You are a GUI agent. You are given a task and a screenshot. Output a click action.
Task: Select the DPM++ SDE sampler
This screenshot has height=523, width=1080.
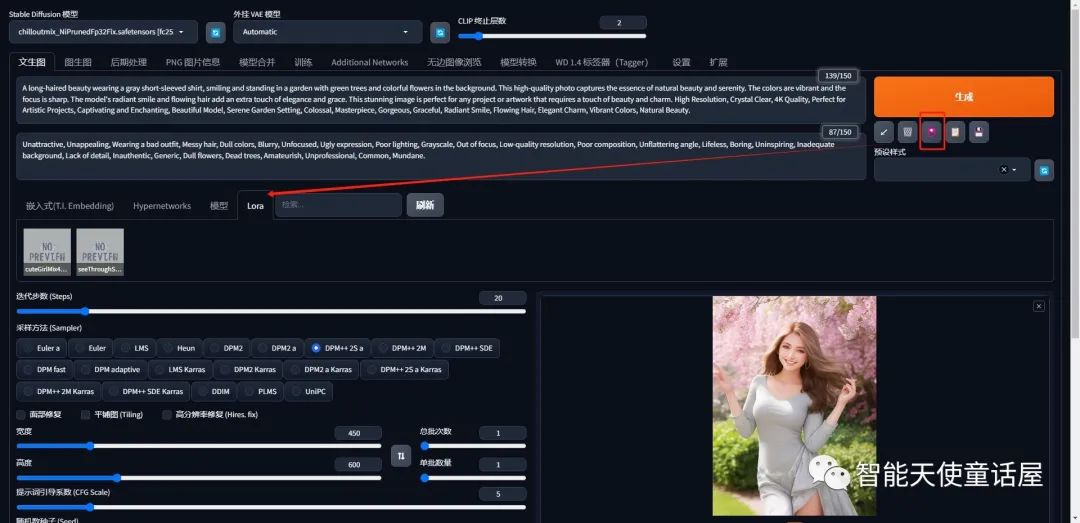point(467,348)
